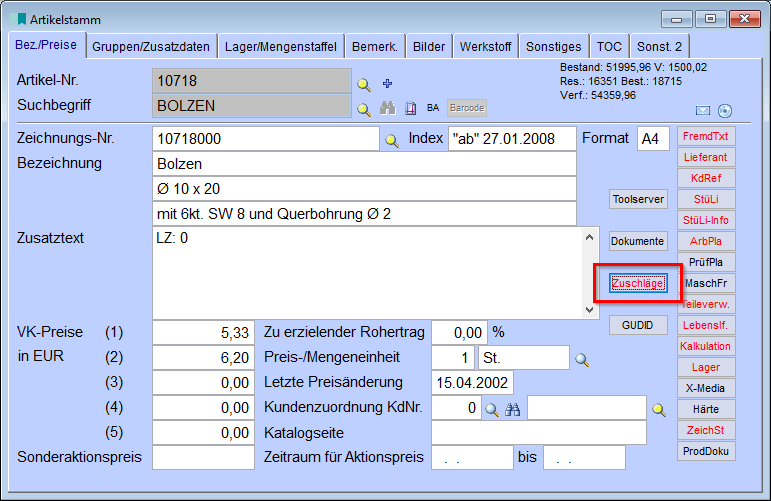Click the Lager side button

click(x=706, y=367)
